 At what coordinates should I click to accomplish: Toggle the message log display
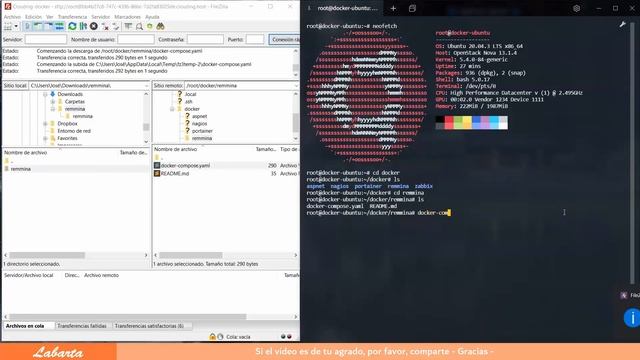point(27,27)
